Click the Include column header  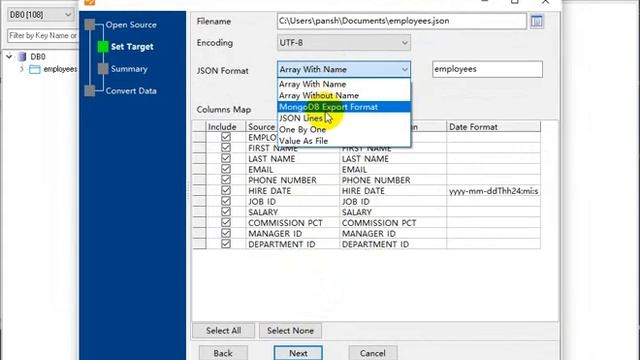point(226,127)
